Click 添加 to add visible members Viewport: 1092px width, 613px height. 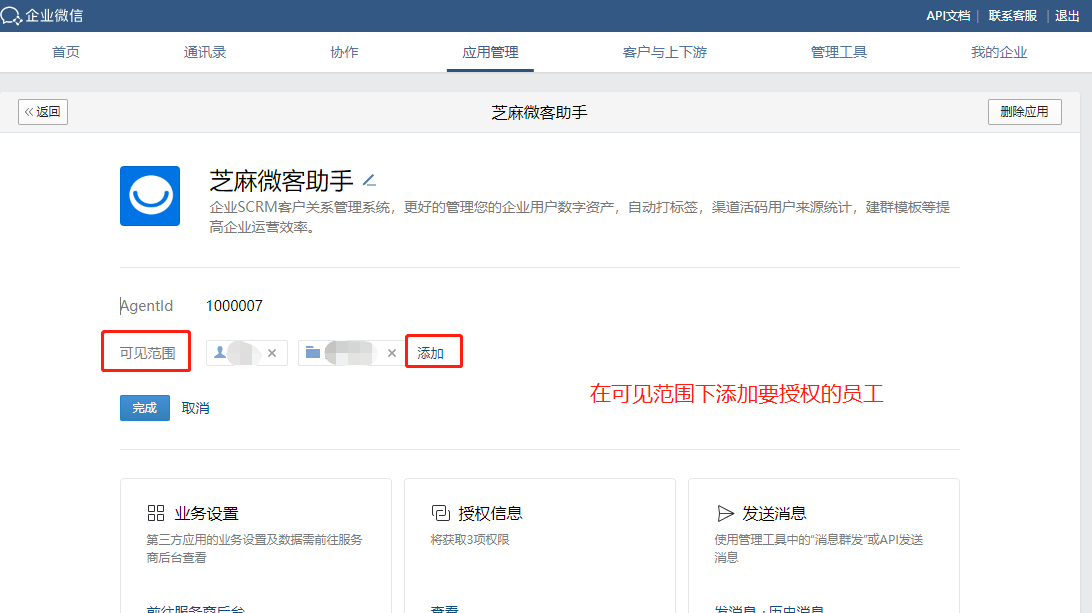430,353
